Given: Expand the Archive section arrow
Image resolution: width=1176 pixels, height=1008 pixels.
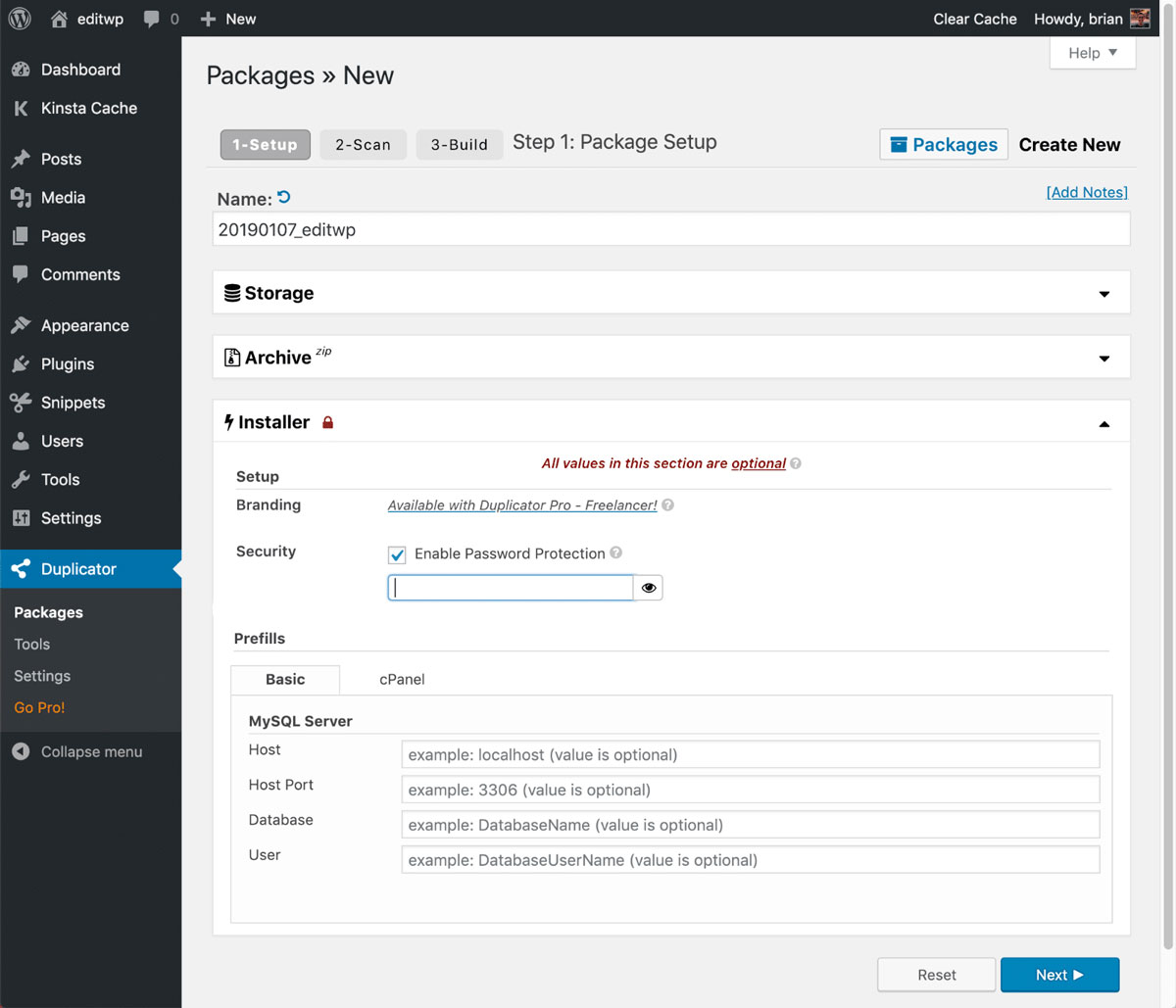Looking at the screenshot, I should 1104,359.
